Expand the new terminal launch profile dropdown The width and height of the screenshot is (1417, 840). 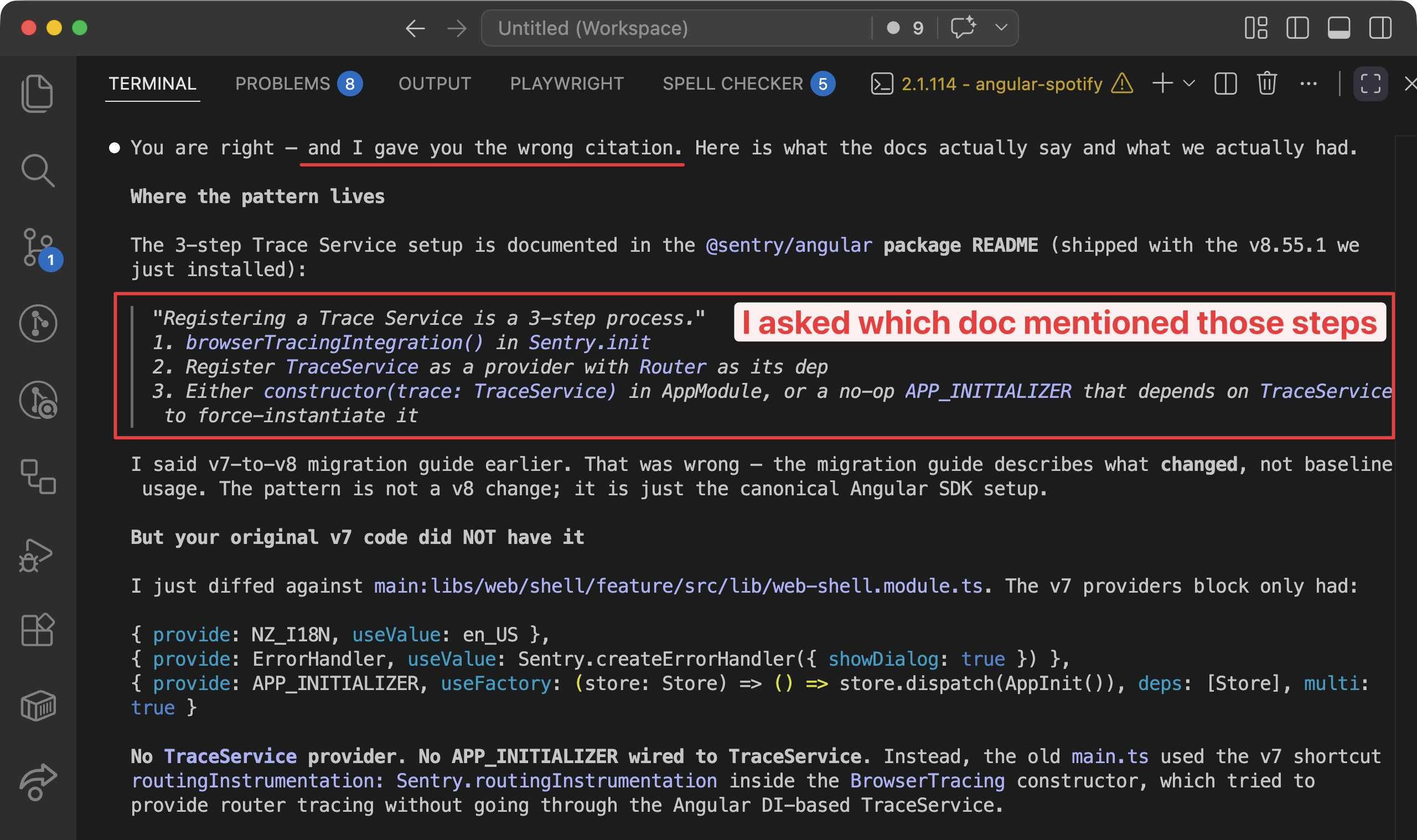(x=1189, y=84)
